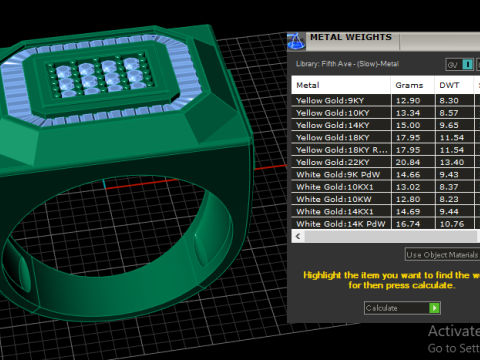The height and width of the screenshot is (360, 480).
Task: Select the Yellow Gold:9KY row
Action: (x=386, y=100)
